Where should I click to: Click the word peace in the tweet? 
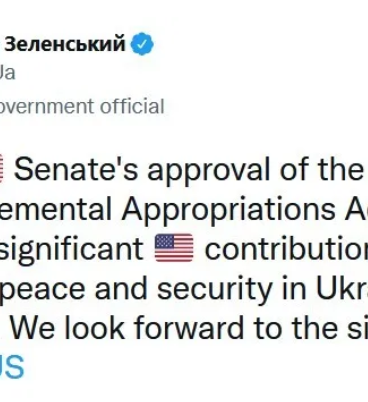(x=43, y=289)
